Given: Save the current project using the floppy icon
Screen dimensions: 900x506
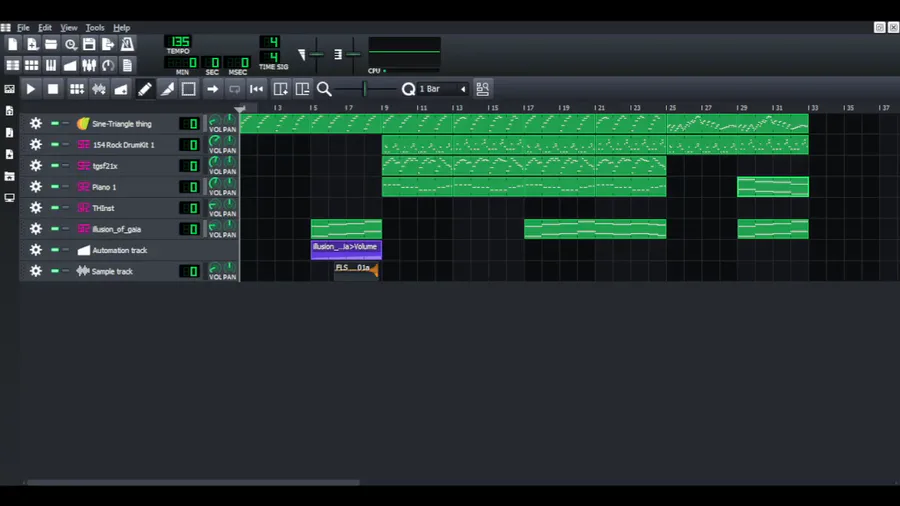Looking at the screenshot, I should coord(89,44).
